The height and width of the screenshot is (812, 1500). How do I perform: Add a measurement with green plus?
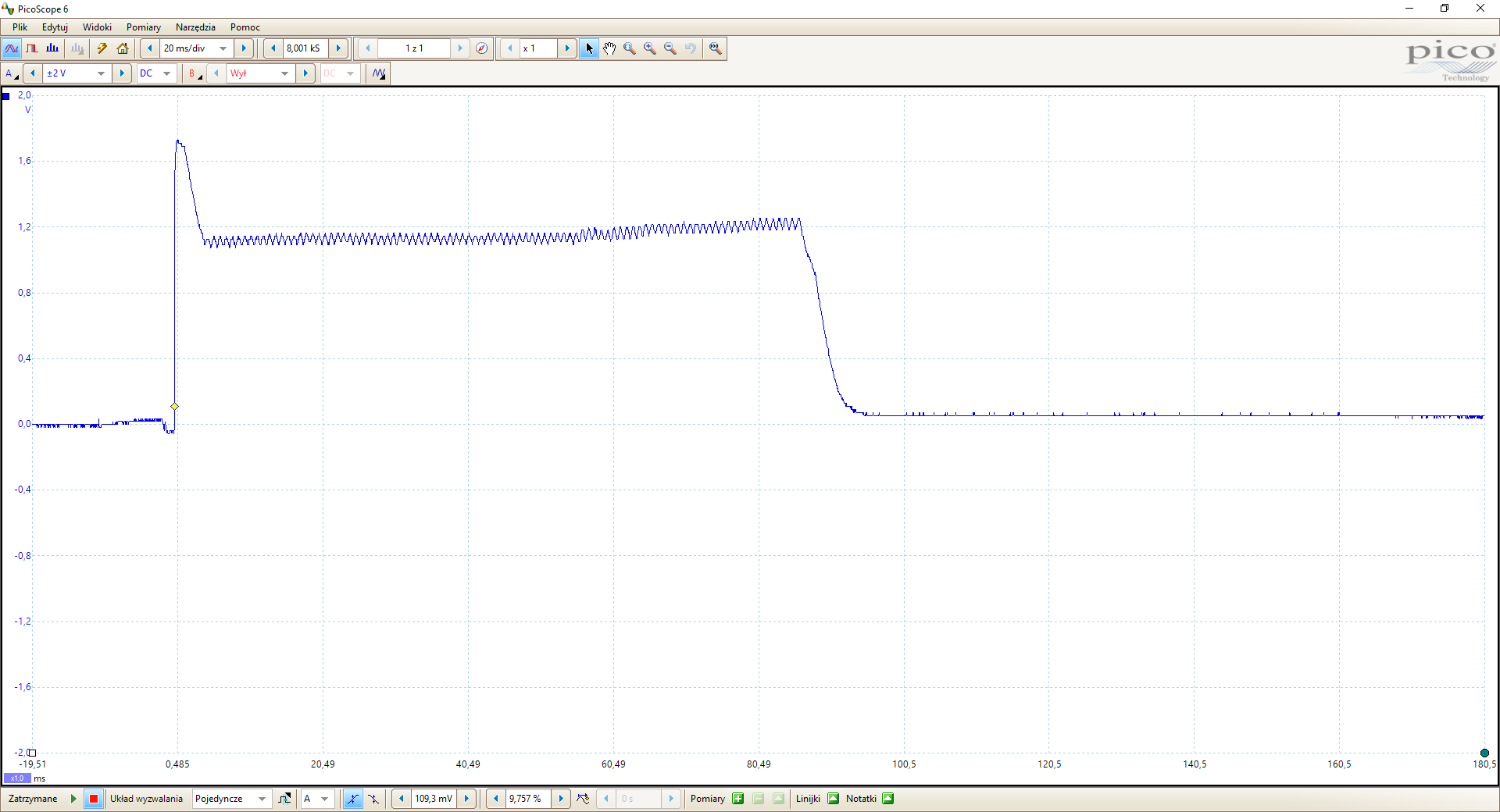[738, 799]
